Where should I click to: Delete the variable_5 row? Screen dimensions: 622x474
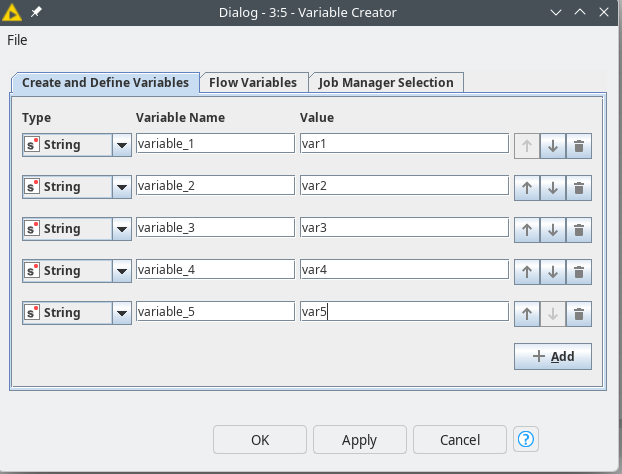point(578,313)
